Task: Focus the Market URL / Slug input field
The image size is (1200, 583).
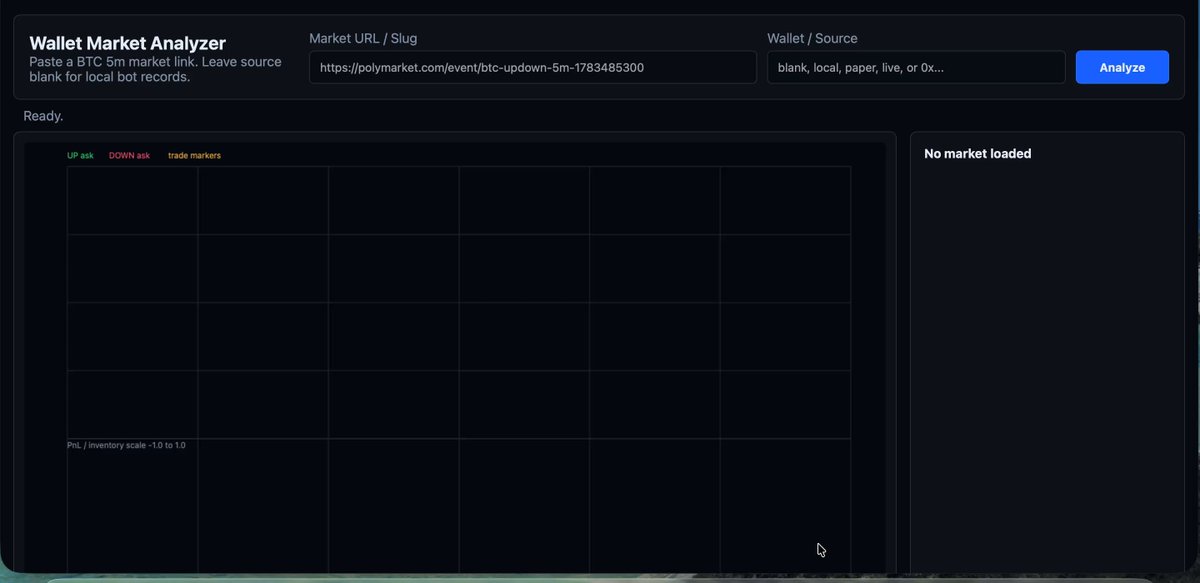Action: [x=533, y=67]
